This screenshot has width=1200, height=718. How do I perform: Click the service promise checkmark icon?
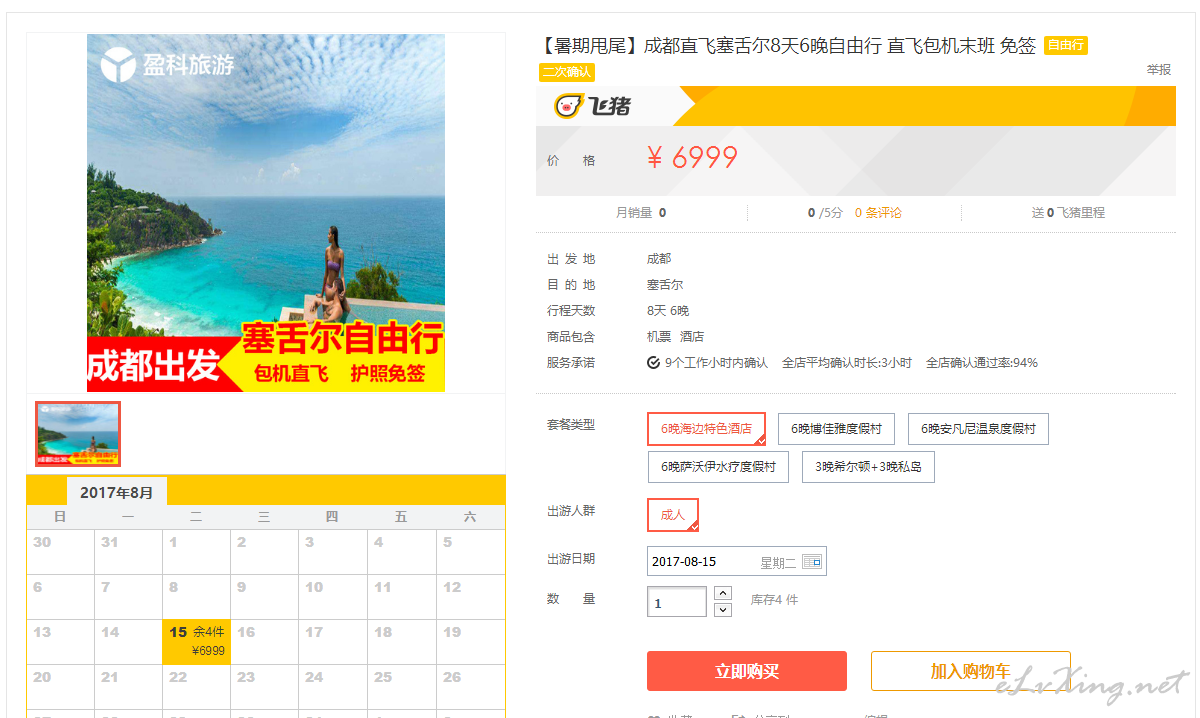click(x=653, y=363)
